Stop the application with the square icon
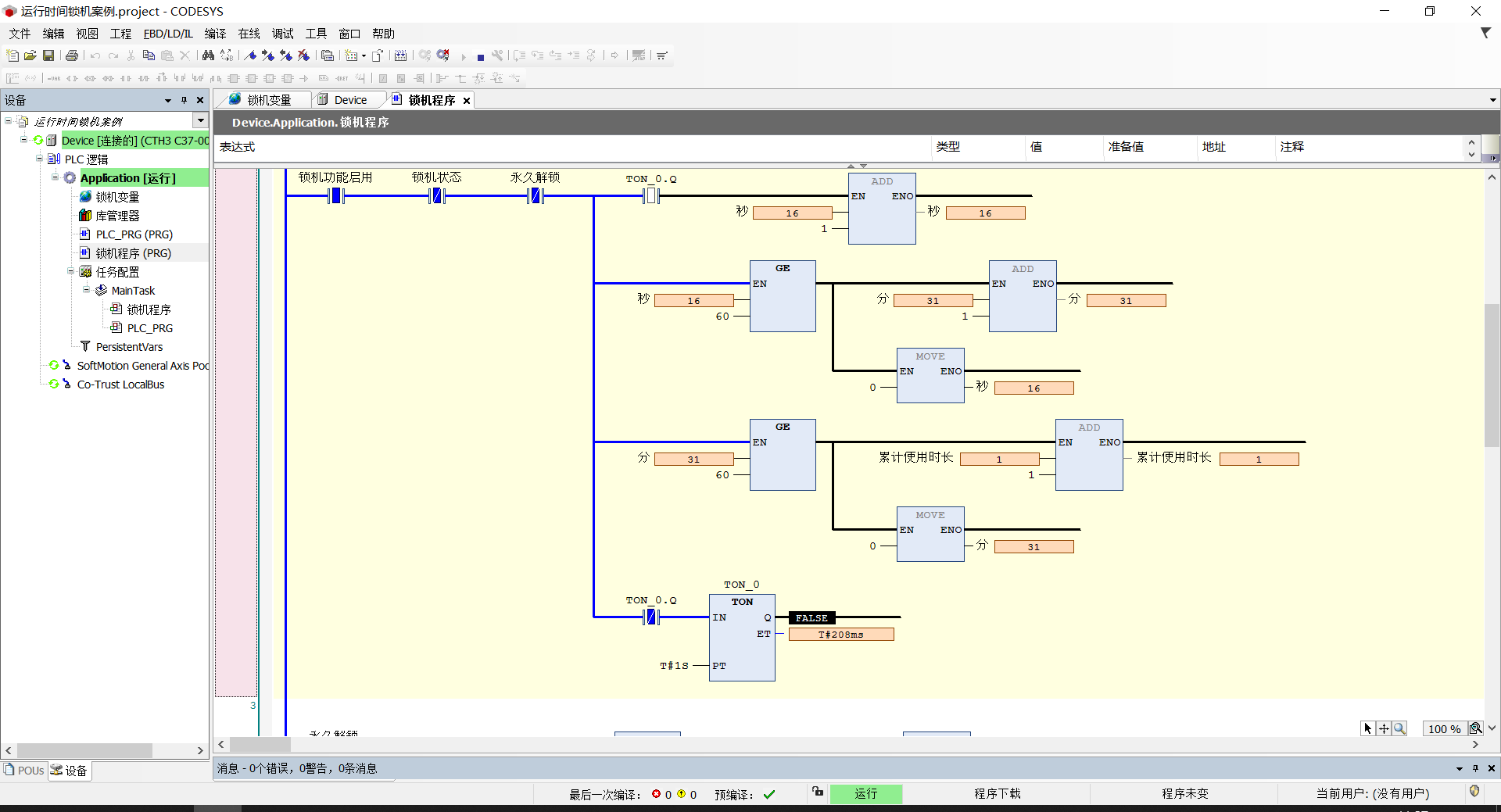Viewport: 1501px width, 812px height. click(480, 56)
